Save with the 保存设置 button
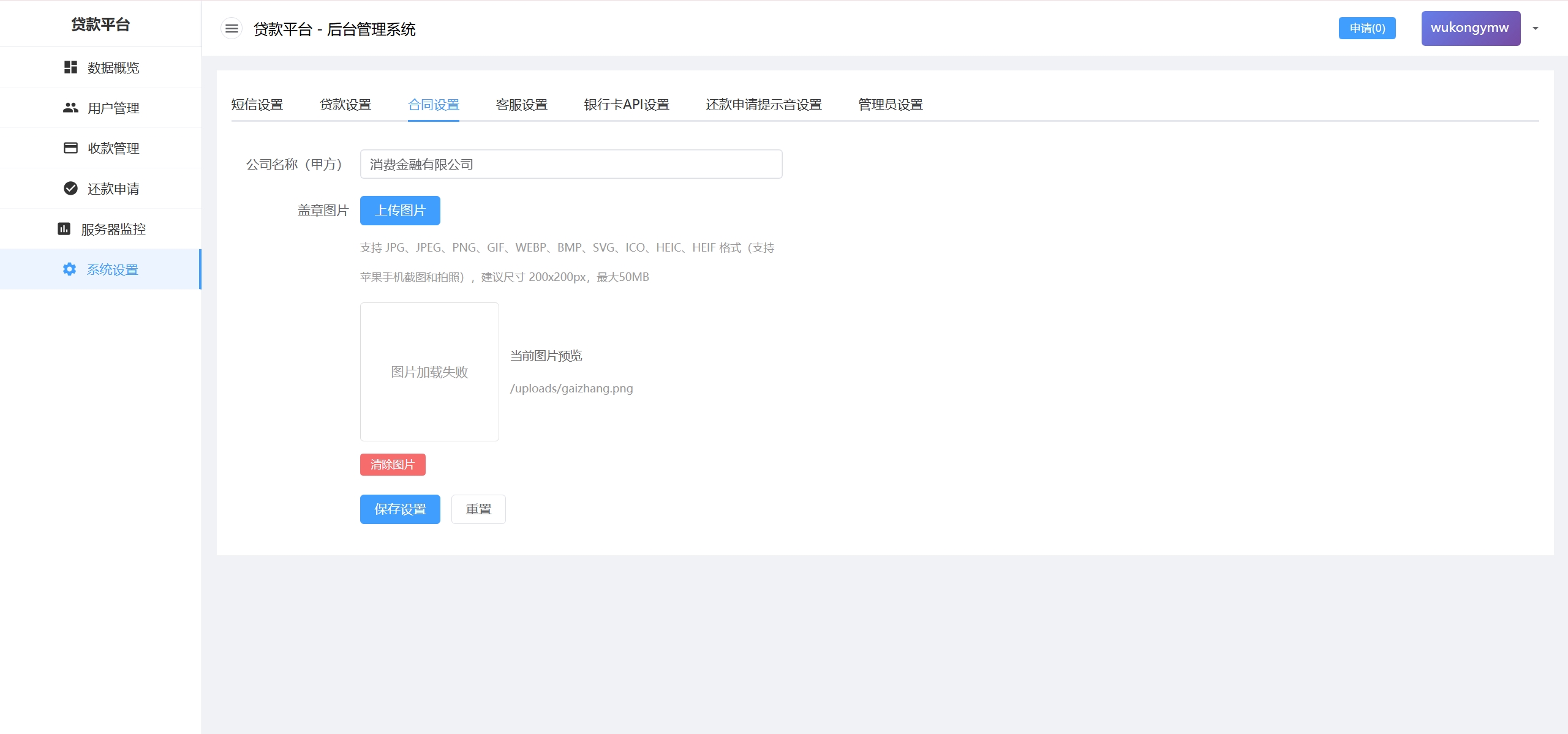Viewport: 1568px width, 734px height. [x=400, y=509]
